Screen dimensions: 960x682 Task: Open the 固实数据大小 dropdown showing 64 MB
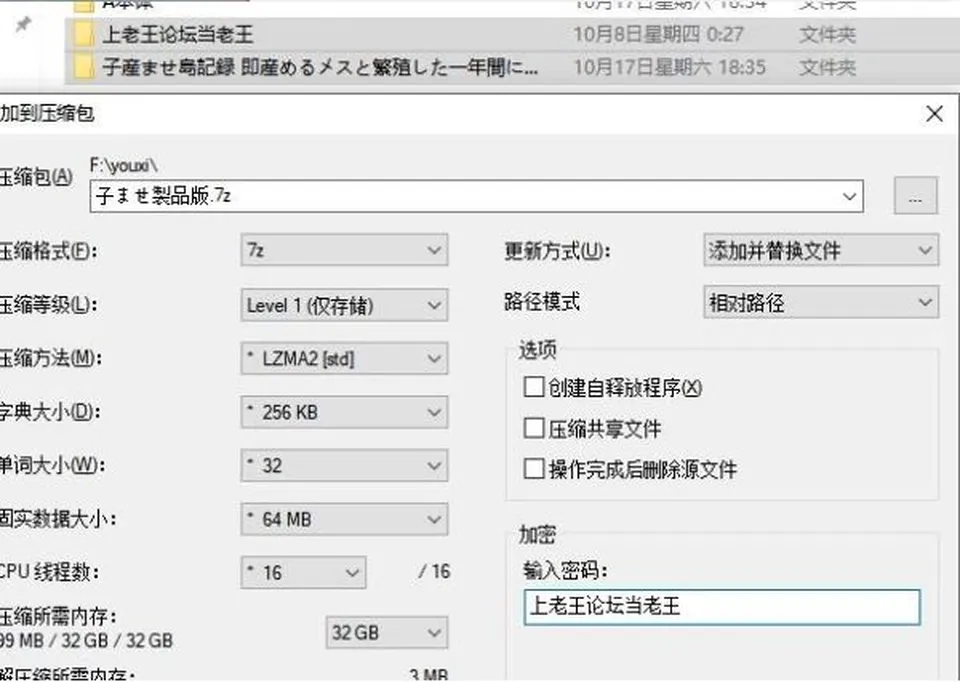pyautogui.click(x=344, y=519)
